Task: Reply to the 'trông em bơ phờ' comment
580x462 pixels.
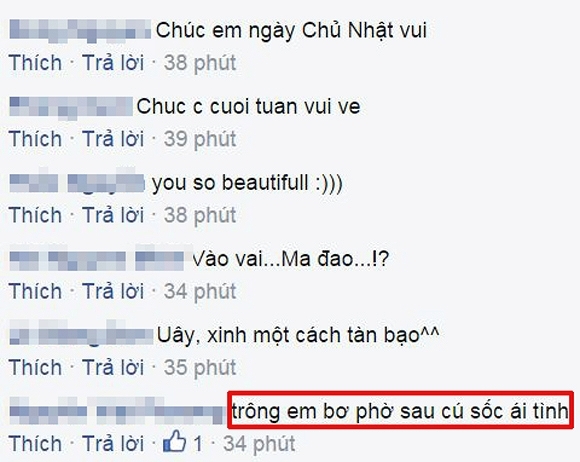Action: pyautogui.click(x=113, y=444)
